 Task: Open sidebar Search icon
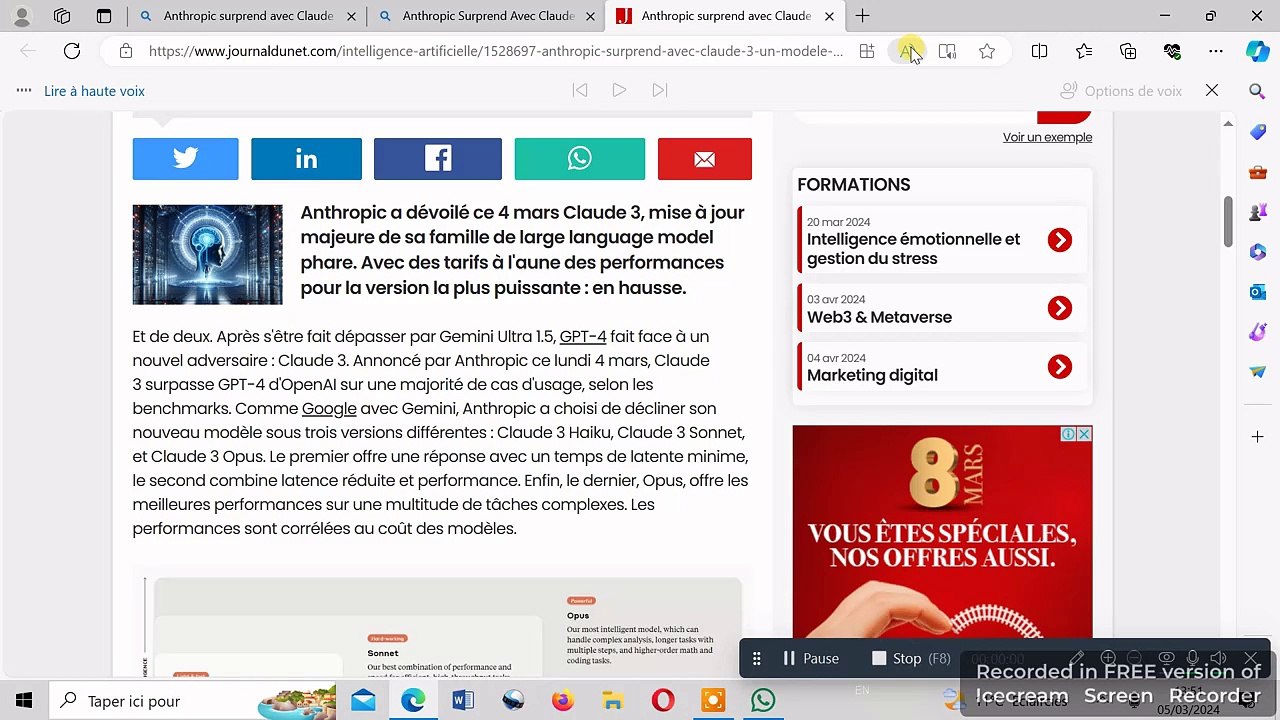1258,91
